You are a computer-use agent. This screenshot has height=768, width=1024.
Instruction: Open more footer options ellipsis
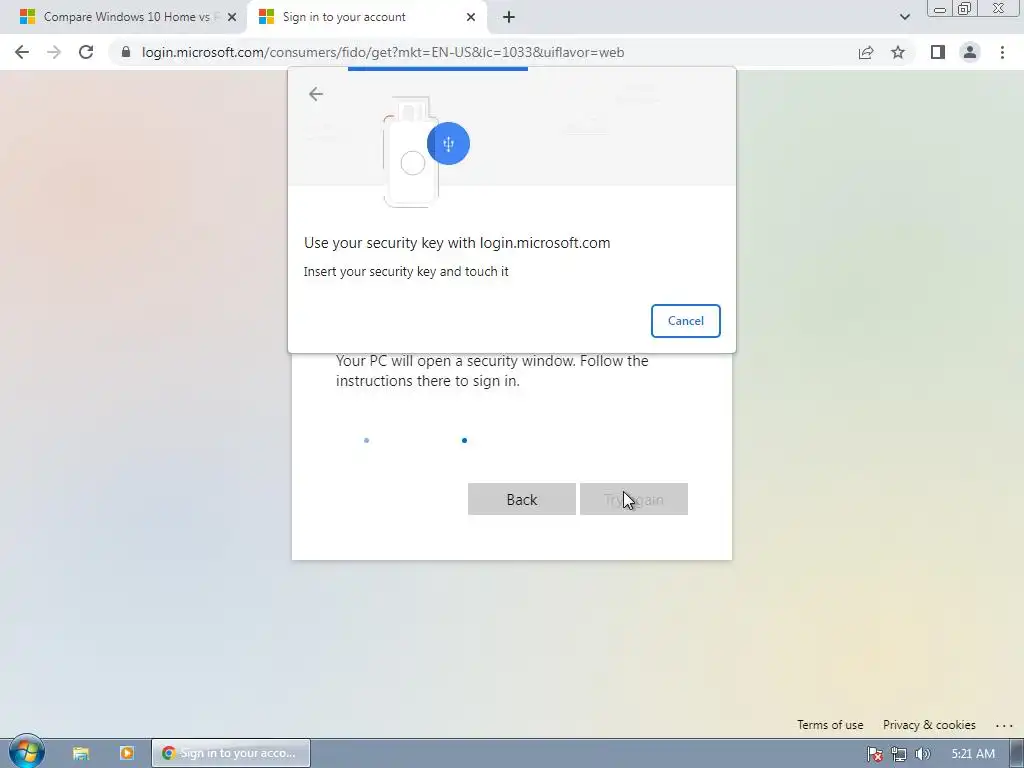tap(1004, 726)
